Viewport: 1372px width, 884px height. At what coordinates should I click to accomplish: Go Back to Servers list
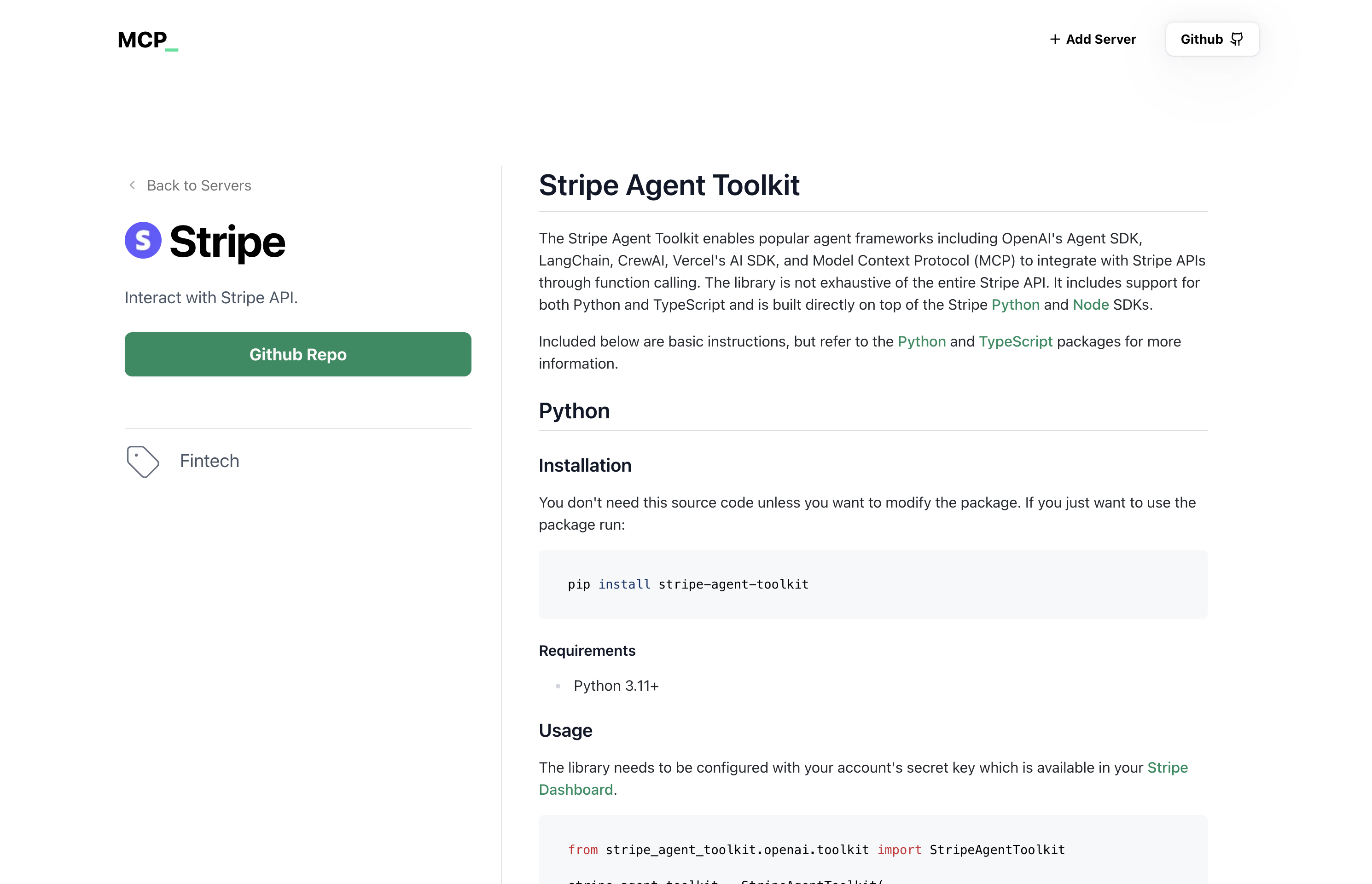198,185
